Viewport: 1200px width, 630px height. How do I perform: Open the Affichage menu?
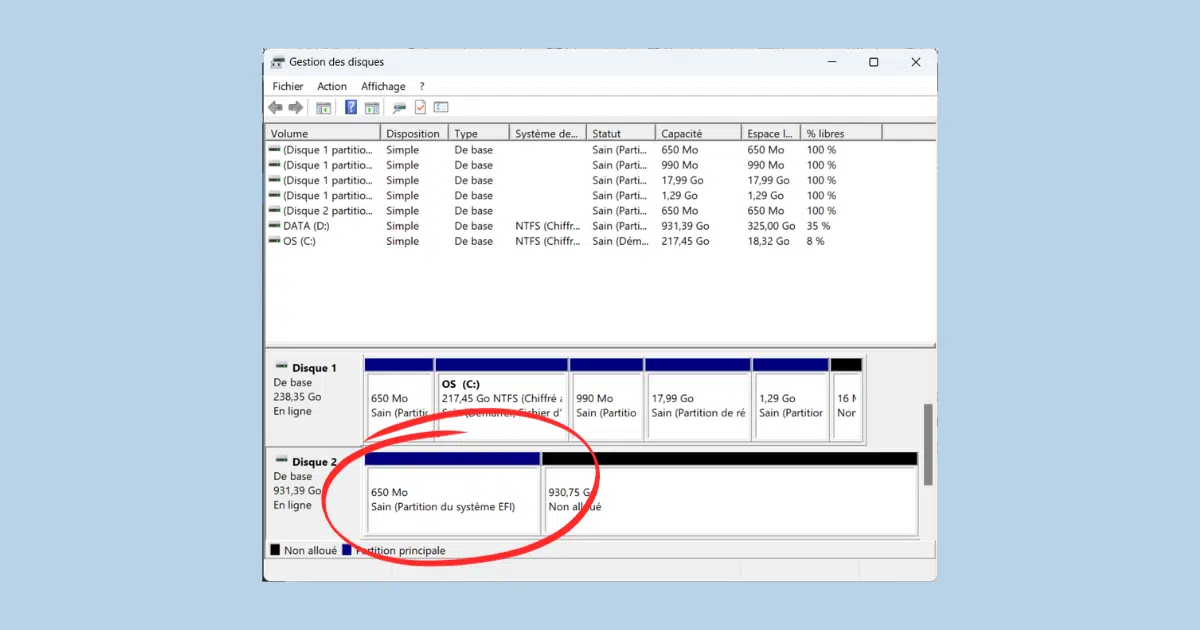[383, 86]
